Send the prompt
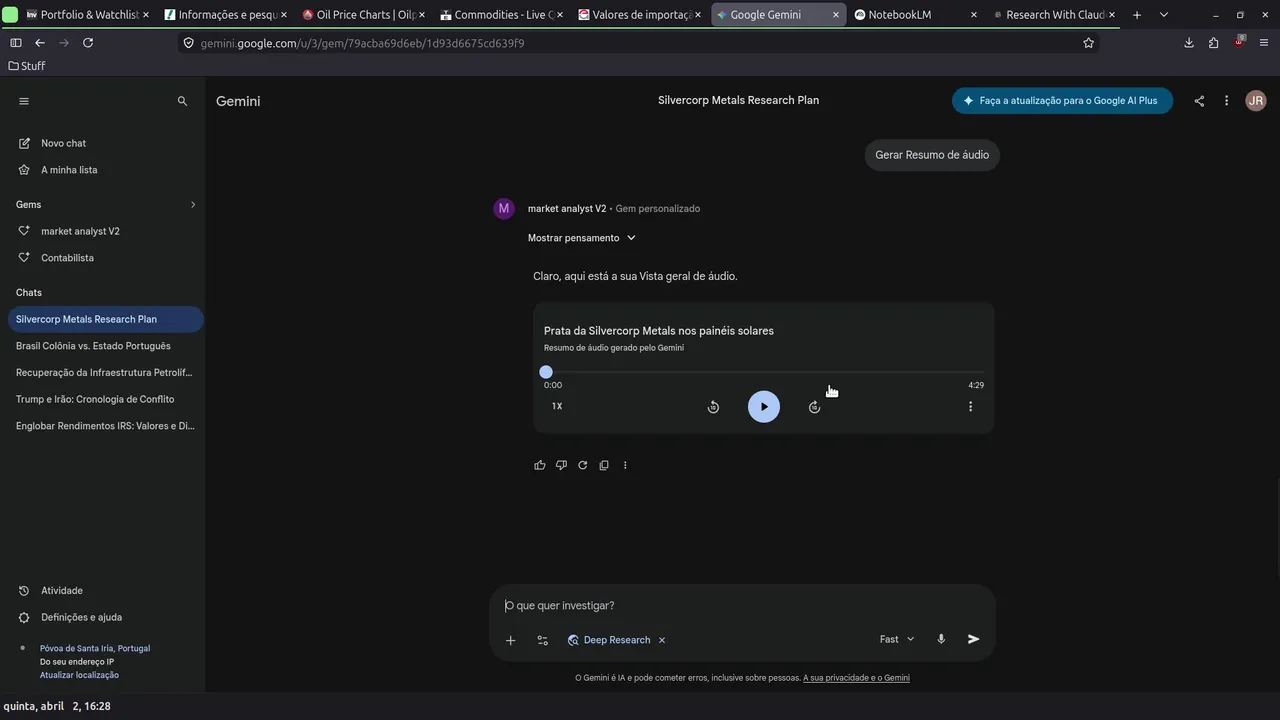This screenshot has width=1280, height=720. click(973, 639)
